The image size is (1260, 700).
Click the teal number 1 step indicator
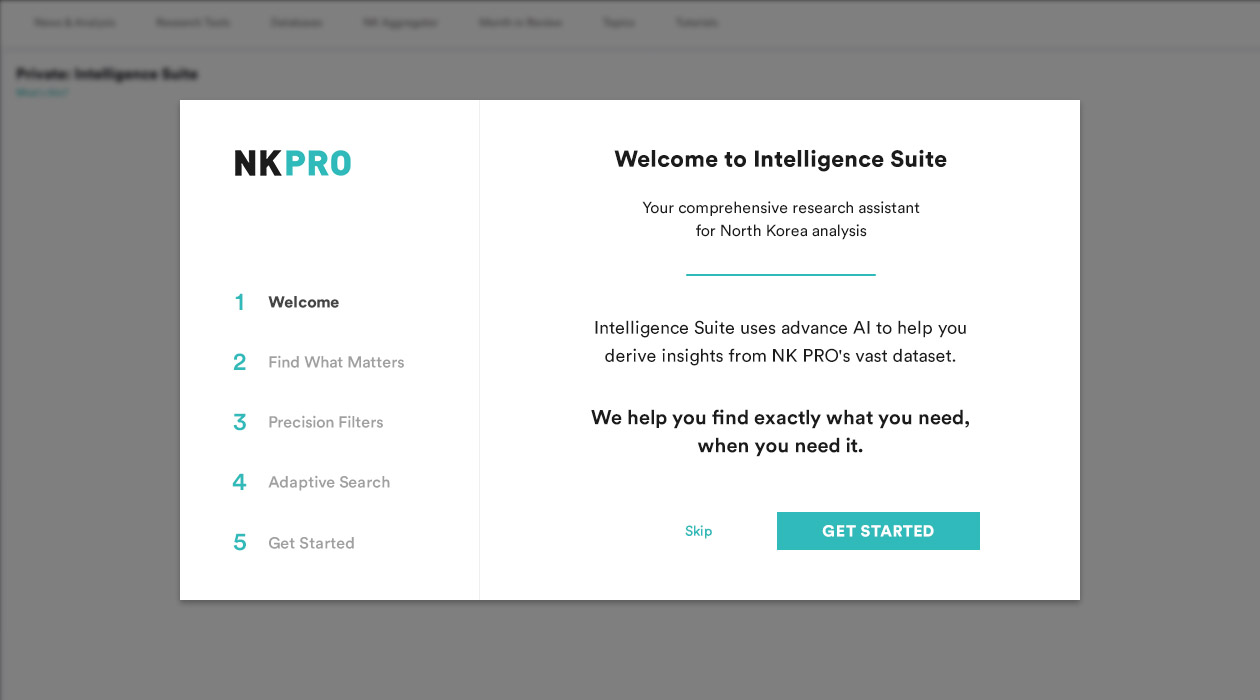click(x=239, y=302)
